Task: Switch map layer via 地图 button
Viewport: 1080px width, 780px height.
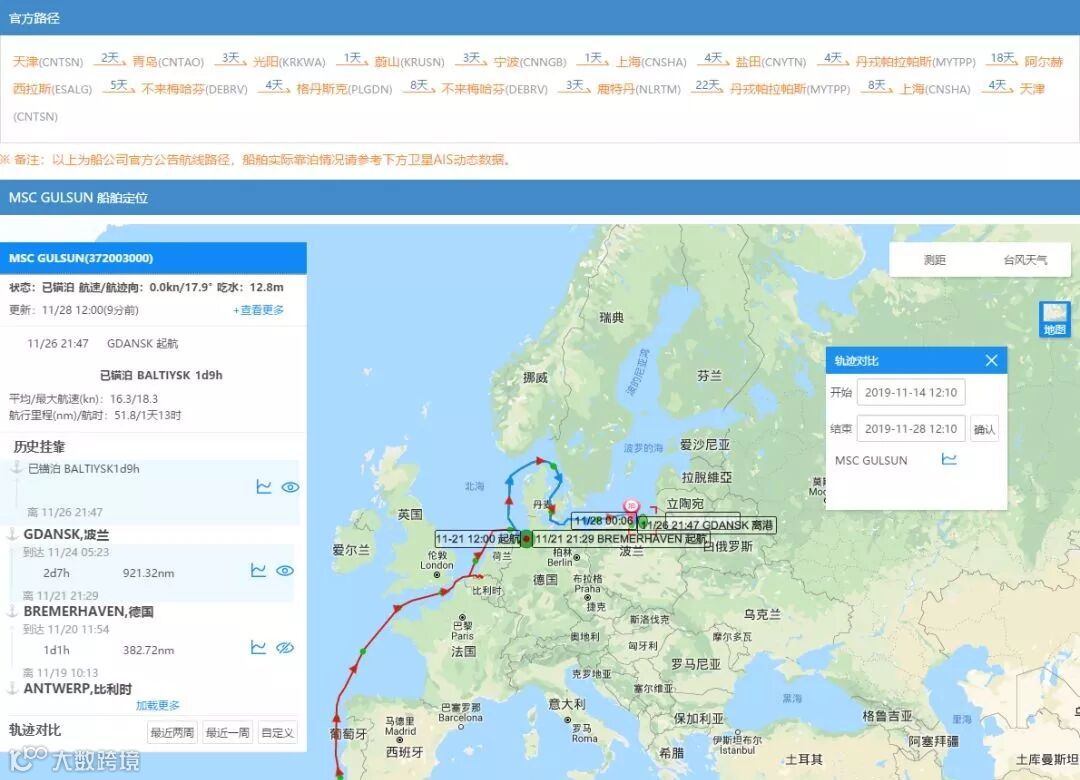Action: pos(1055,320)
